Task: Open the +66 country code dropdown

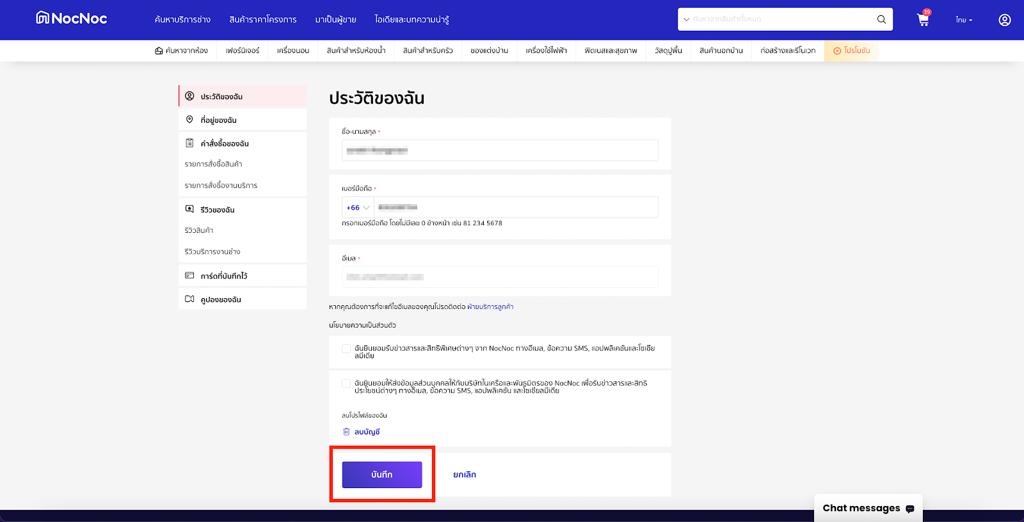Action: tap(358, 207)
